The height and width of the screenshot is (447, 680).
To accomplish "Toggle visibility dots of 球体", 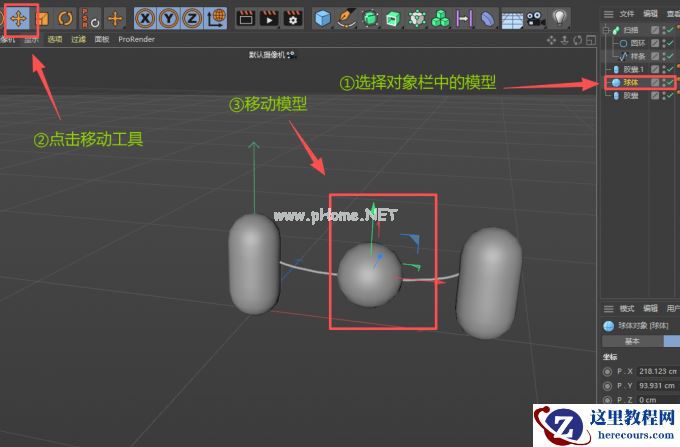I will pyautogui.click(x=664, y=82).
